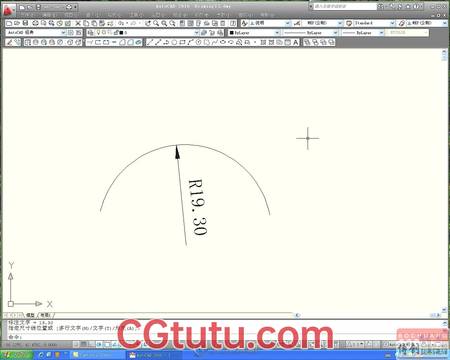Viewport: 450px width, 360px height.
Task: Toggle the layer freeze sun icon
Action: pos(104,33)
